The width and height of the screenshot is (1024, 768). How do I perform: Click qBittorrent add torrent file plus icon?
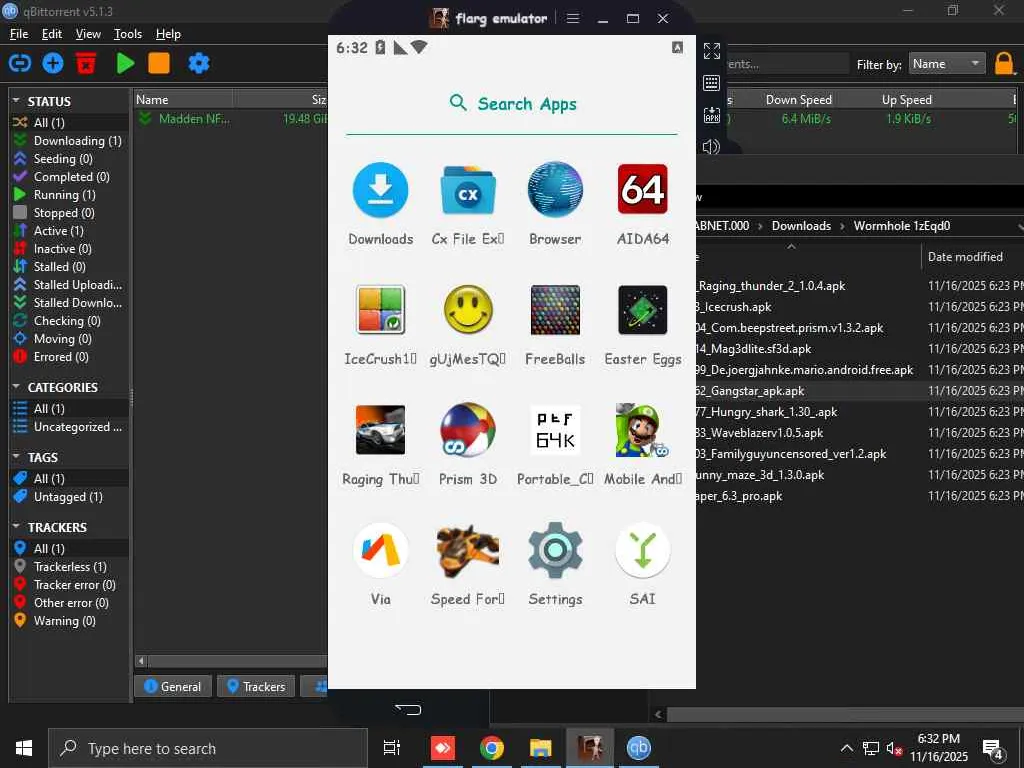point(53,63)
